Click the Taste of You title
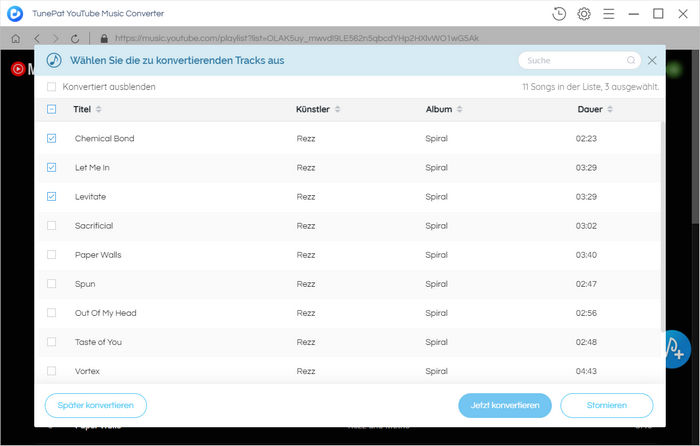Image resolution: width=700 pixels, height=446 pixels. coord(98,342)
